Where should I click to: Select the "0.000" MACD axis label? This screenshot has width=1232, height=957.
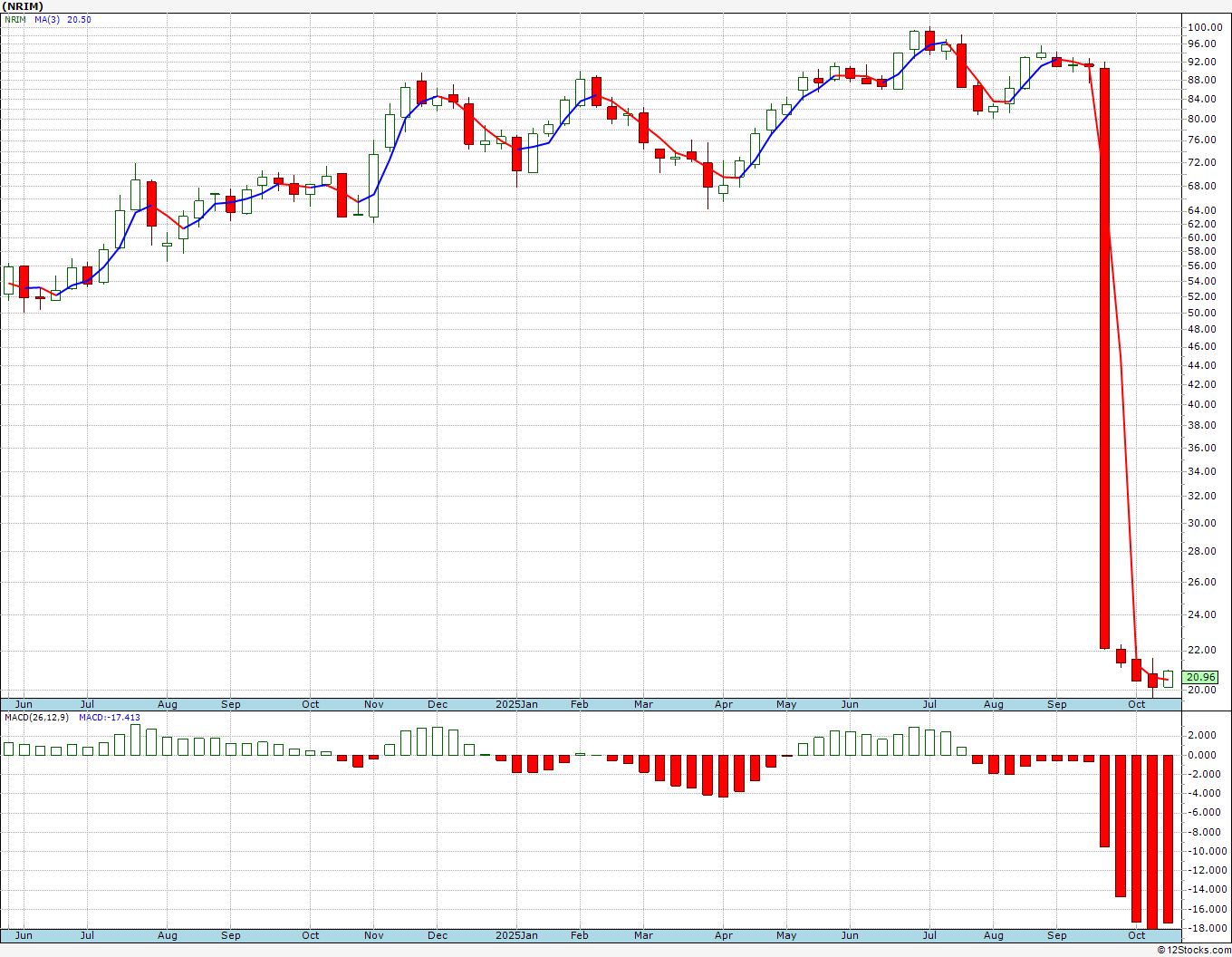[1202, 755]
